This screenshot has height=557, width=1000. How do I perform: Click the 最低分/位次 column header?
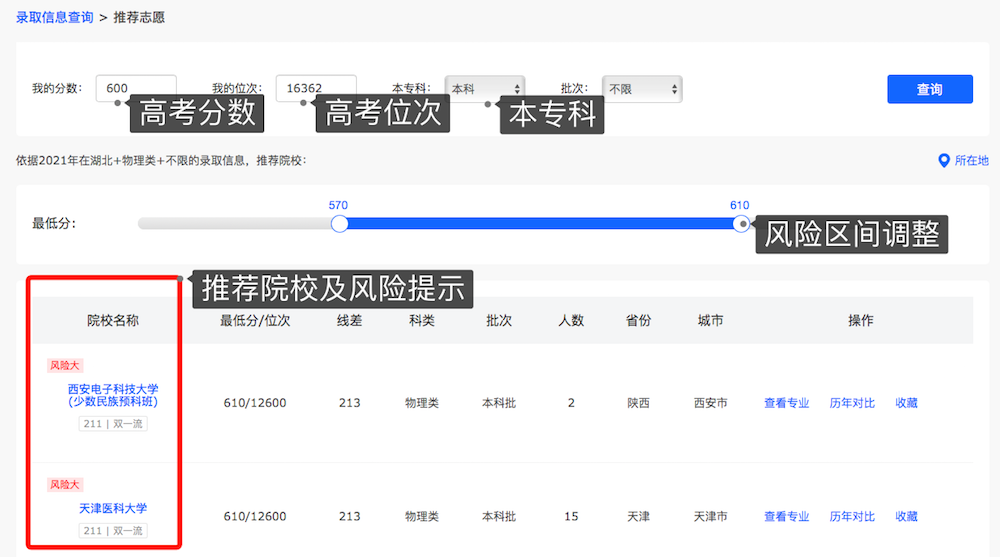tap(255, 321)
